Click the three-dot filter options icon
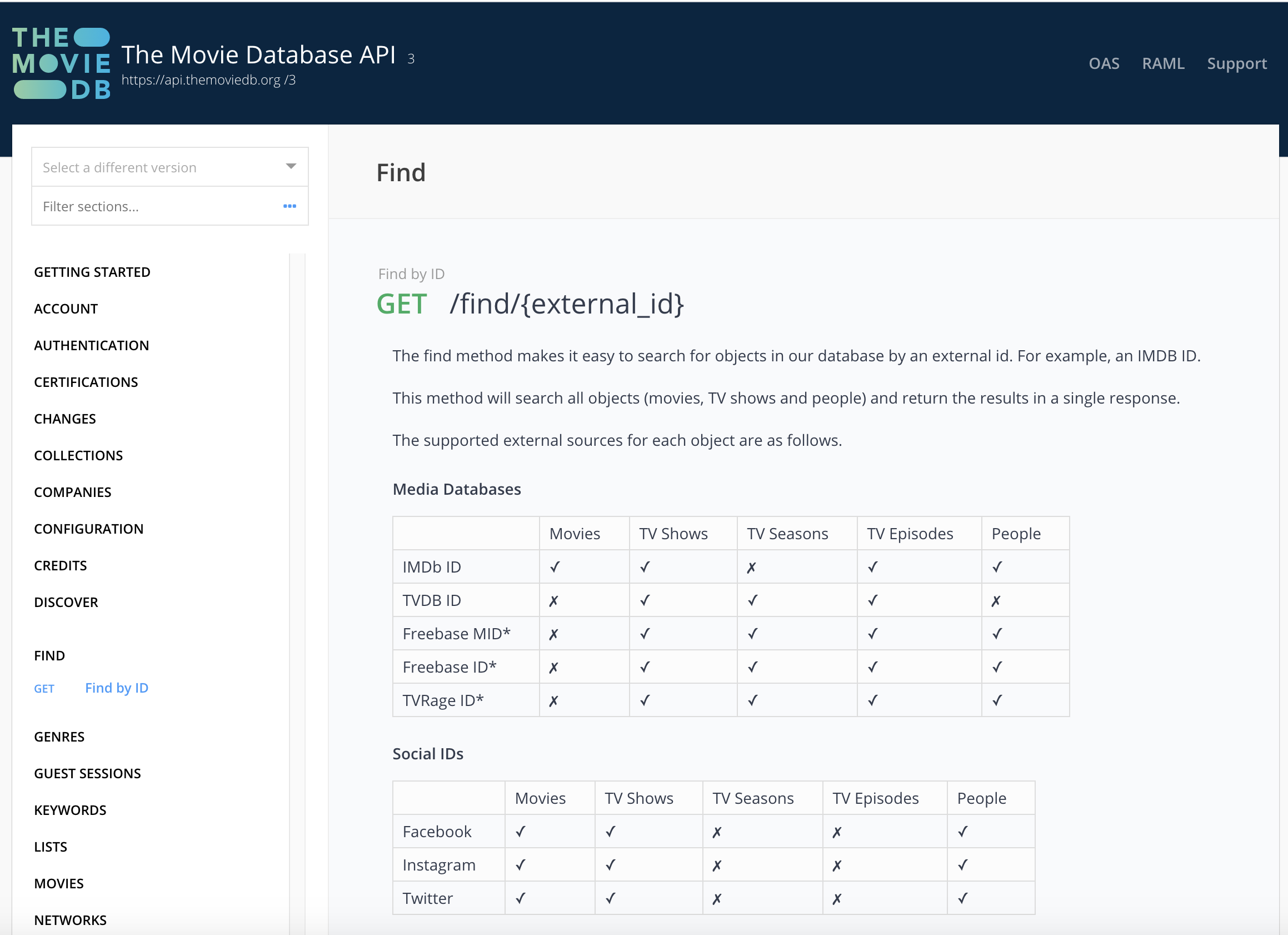 289,206
